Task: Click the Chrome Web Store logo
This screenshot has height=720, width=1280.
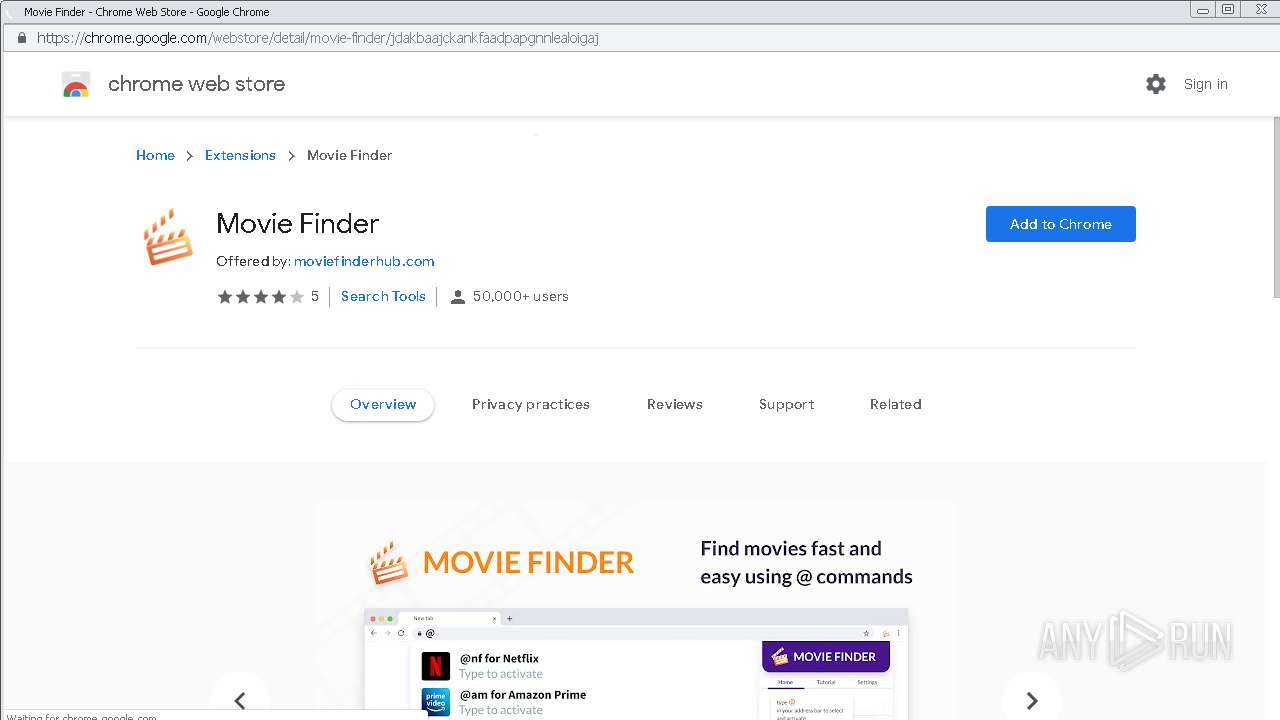Action: pyautogui.click(x=76, y=85)
